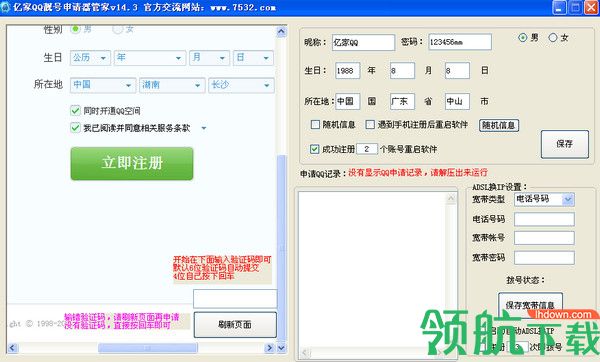The width and height of the screenshot is (600, 362).
Task: Toggle the 我已阅读并同意相关服务条款 checkbox
Action: 75,128
